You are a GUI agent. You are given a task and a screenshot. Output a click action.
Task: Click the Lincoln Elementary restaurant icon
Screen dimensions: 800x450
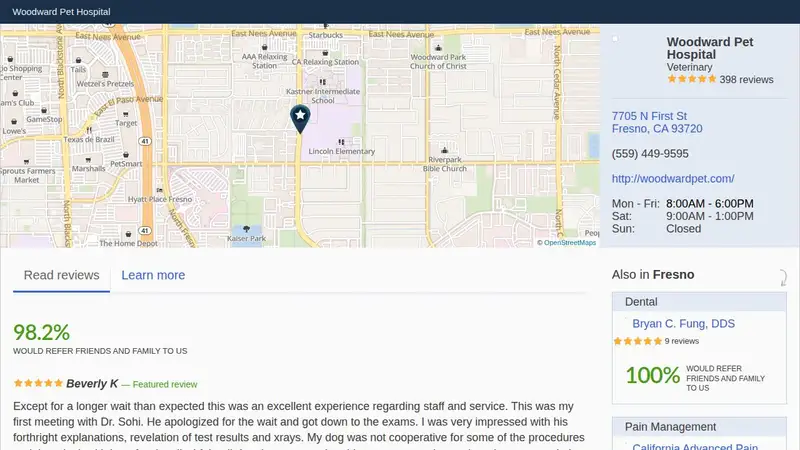coord(341,142)
